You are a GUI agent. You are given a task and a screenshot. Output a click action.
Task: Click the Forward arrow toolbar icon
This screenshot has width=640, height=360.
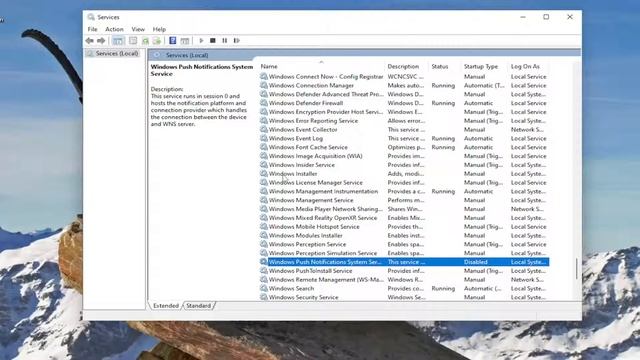101,40
